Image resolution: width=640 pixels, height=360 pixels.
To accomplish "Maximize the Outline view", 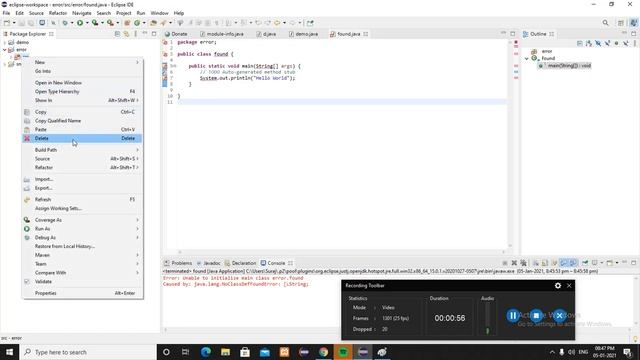I will 633,33.
